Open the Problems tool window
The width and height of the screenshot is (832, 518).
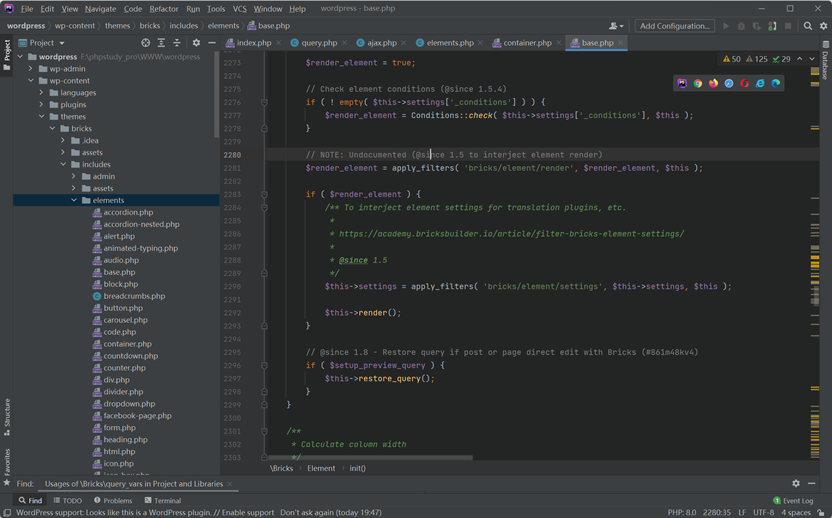click(113, 500)
